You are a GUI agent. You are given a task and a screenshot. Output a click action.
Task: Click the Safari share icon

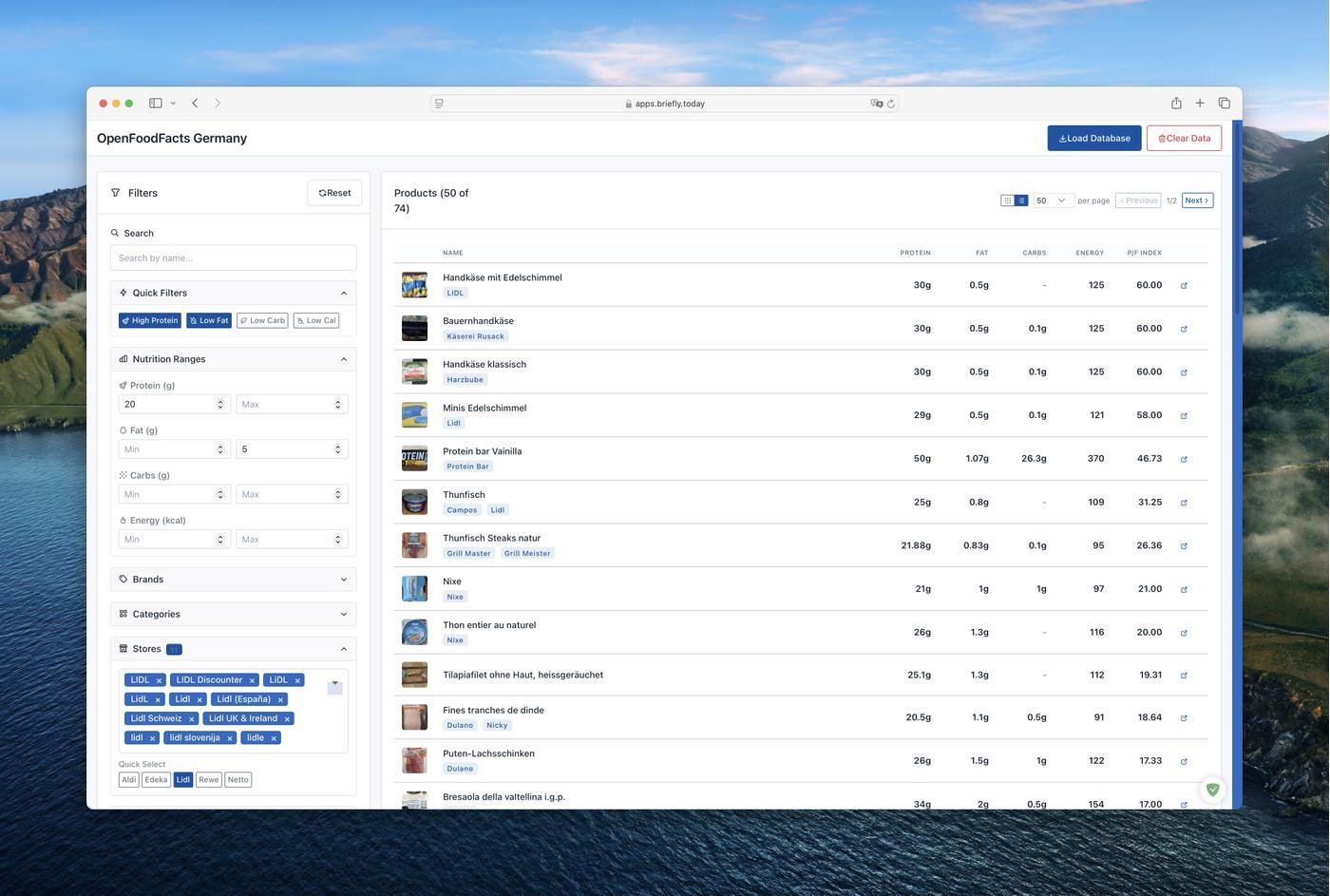pyautogui.click(x=1176, y=104)
